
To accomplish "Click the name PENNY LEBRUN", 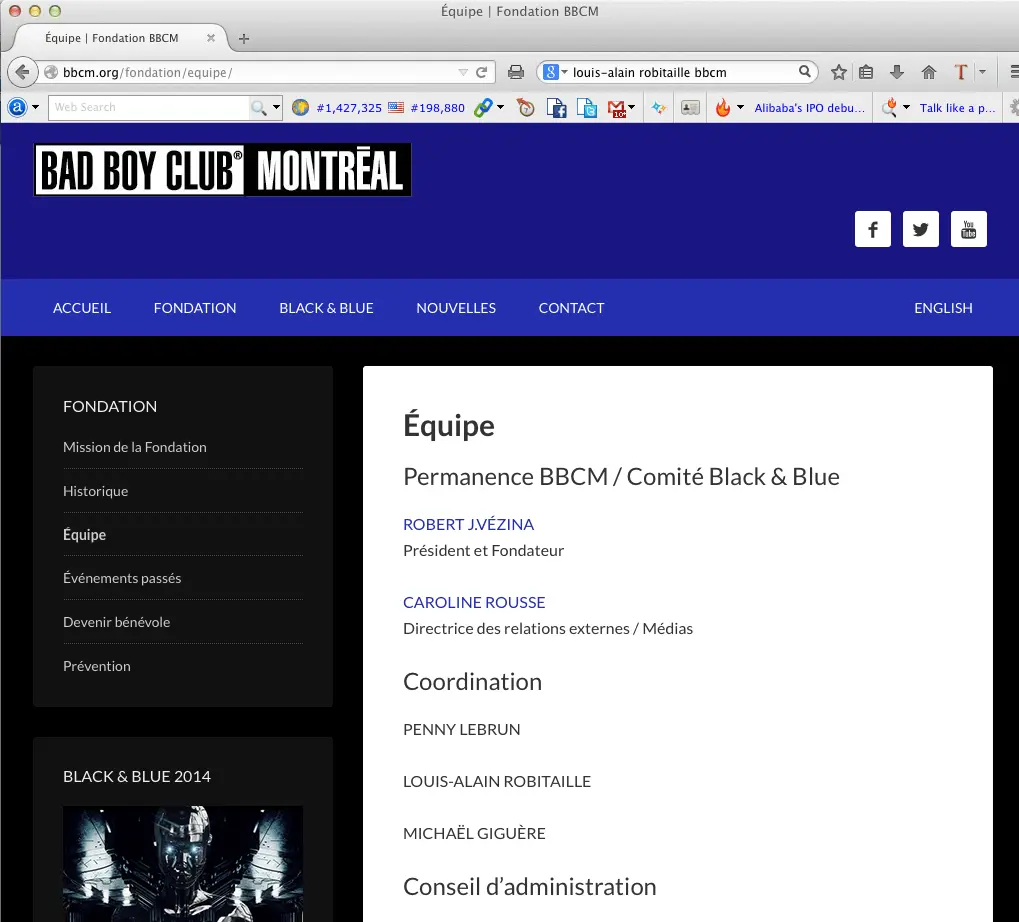I will (x=461, y=729).
